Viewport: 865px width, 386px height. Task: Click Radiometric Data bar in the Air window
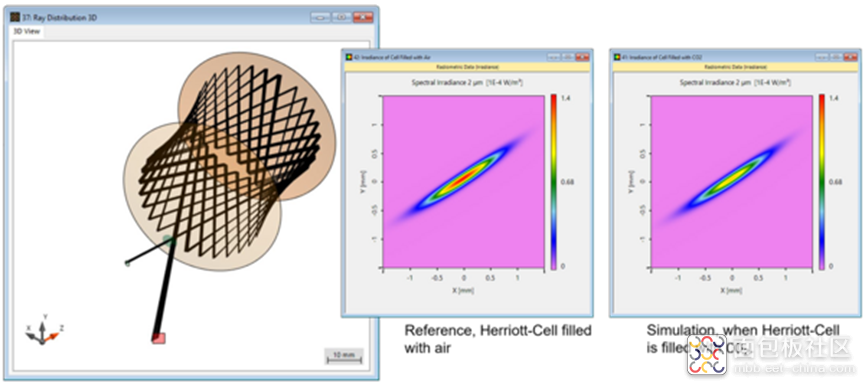coord(467,67)
